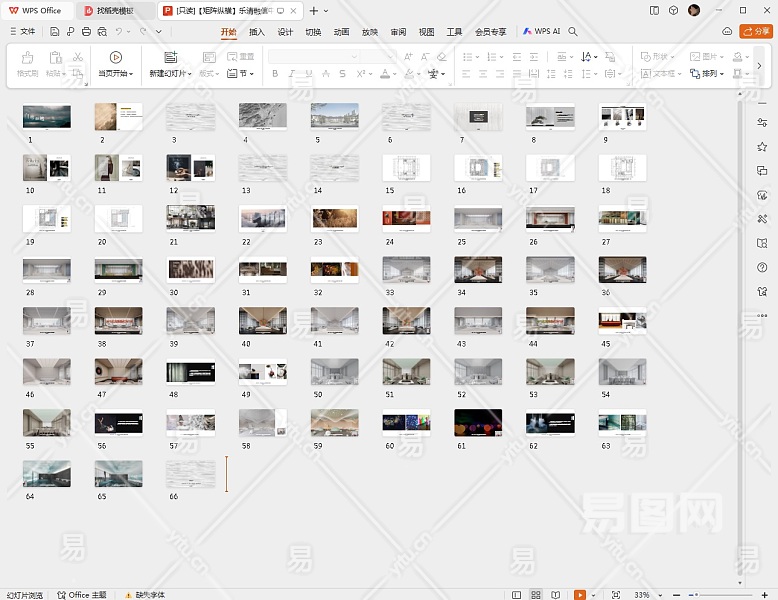Click the play slideshow from current slide icon
Viewport: 778px width, 600px height.
click(x=115, y=58)
